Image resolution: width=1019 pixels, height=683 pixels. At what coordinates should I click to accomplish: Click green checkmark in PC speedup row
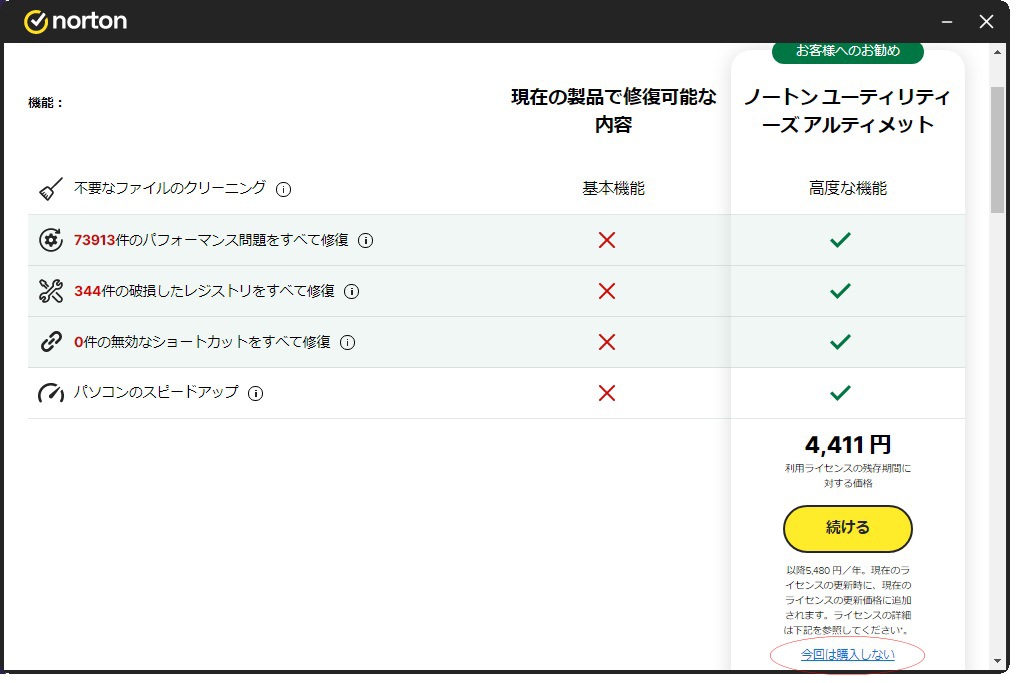point(840,393)
